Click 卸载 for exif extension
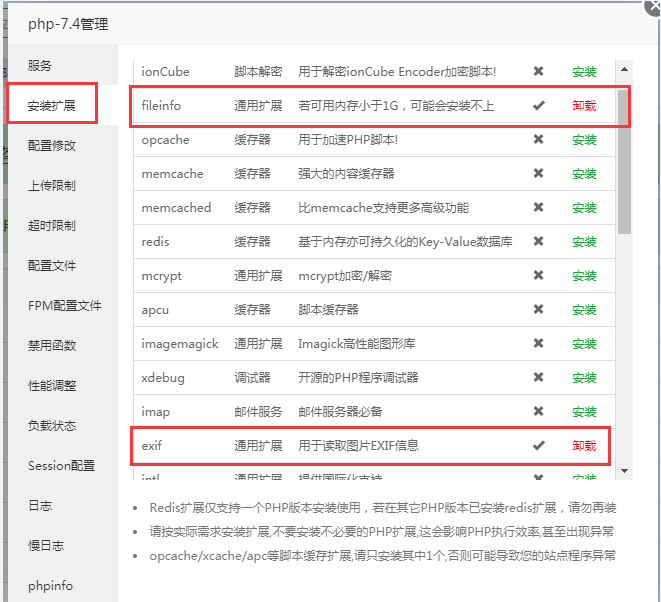This screenshot has width=661, height=602. pyautogui.click(x=584, y=446)
